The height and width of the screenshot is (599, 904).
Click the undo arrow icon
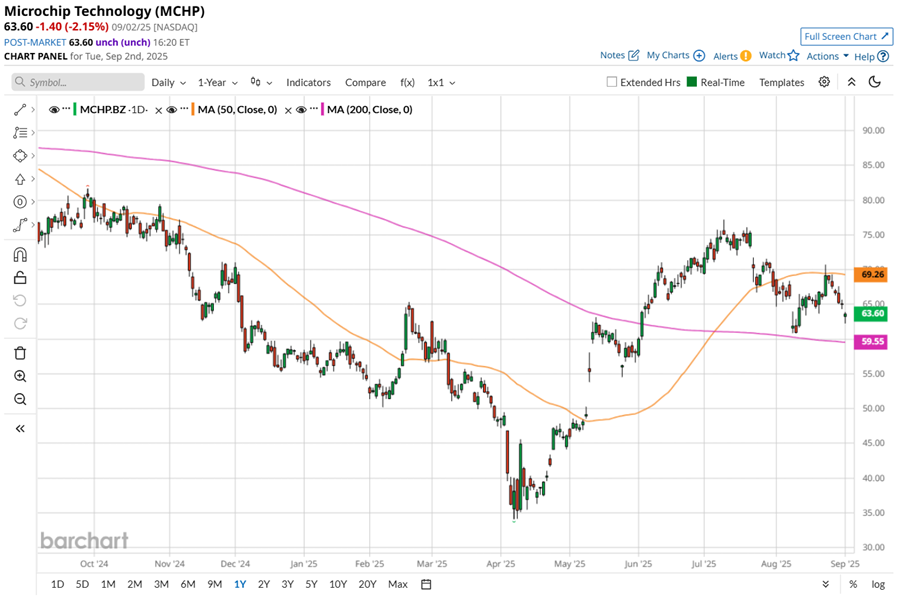click(x=20, y=301)
